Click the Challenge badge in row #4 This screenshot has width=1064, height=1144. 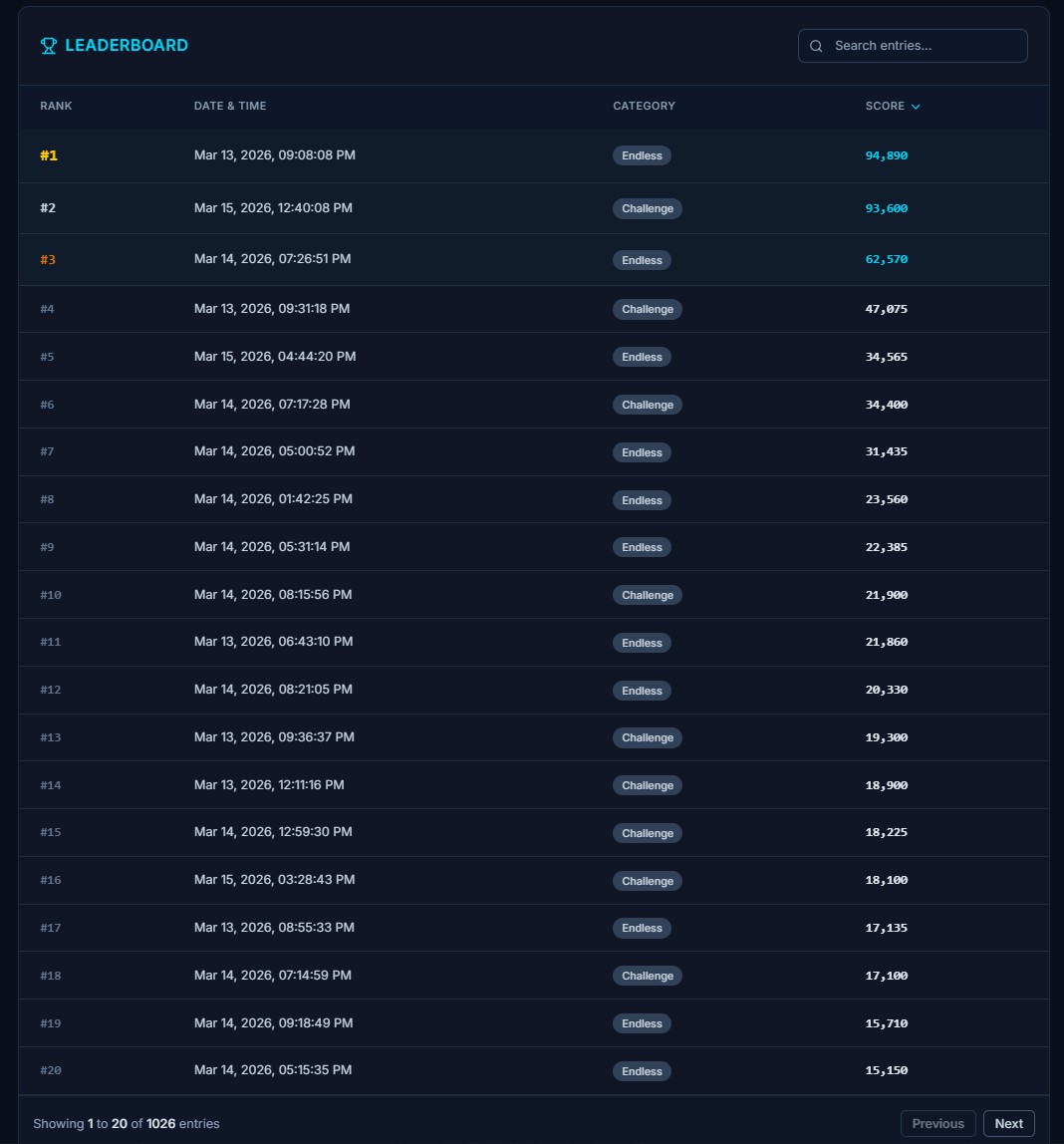tap(648, 309)
